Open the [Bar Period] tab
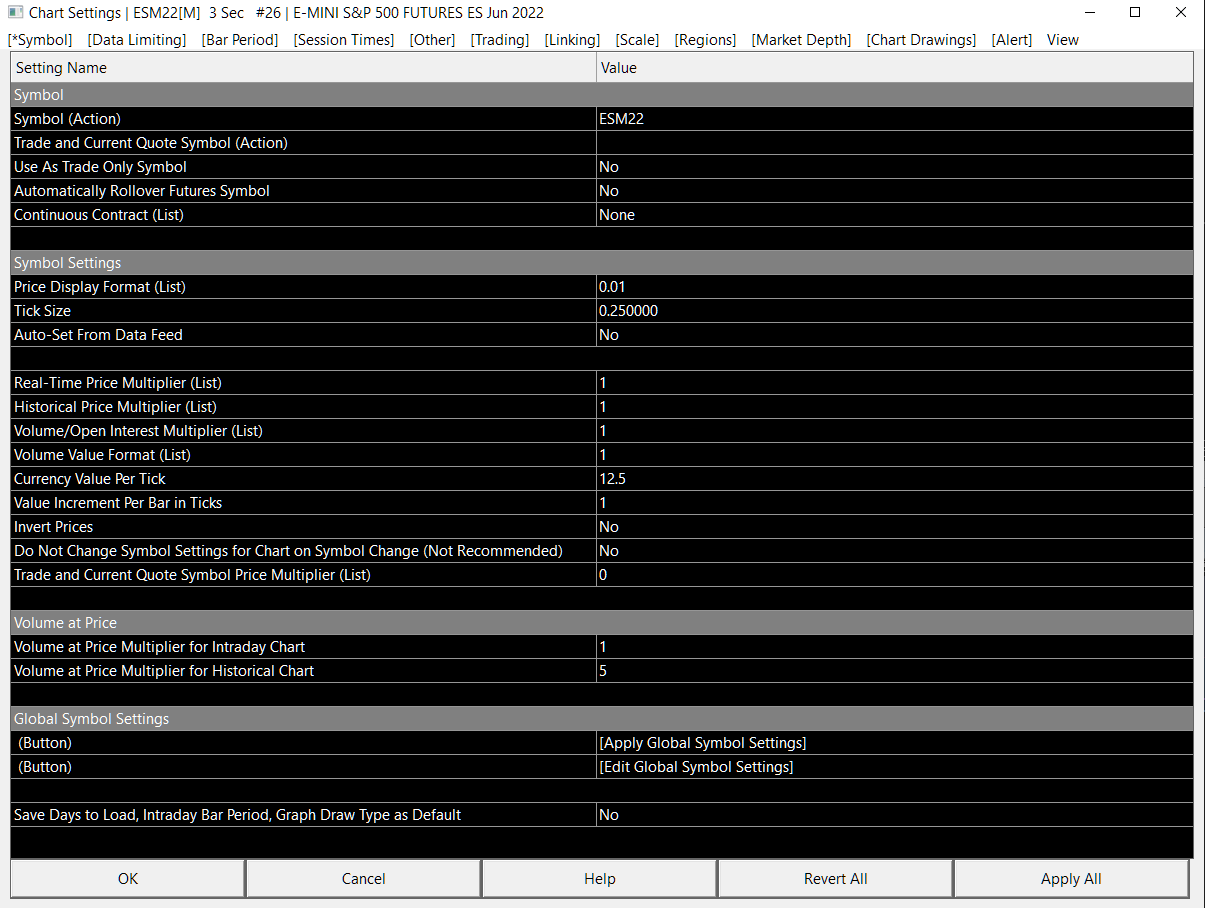The height and width of the screenshot is (908, 1205). [240, 40]
